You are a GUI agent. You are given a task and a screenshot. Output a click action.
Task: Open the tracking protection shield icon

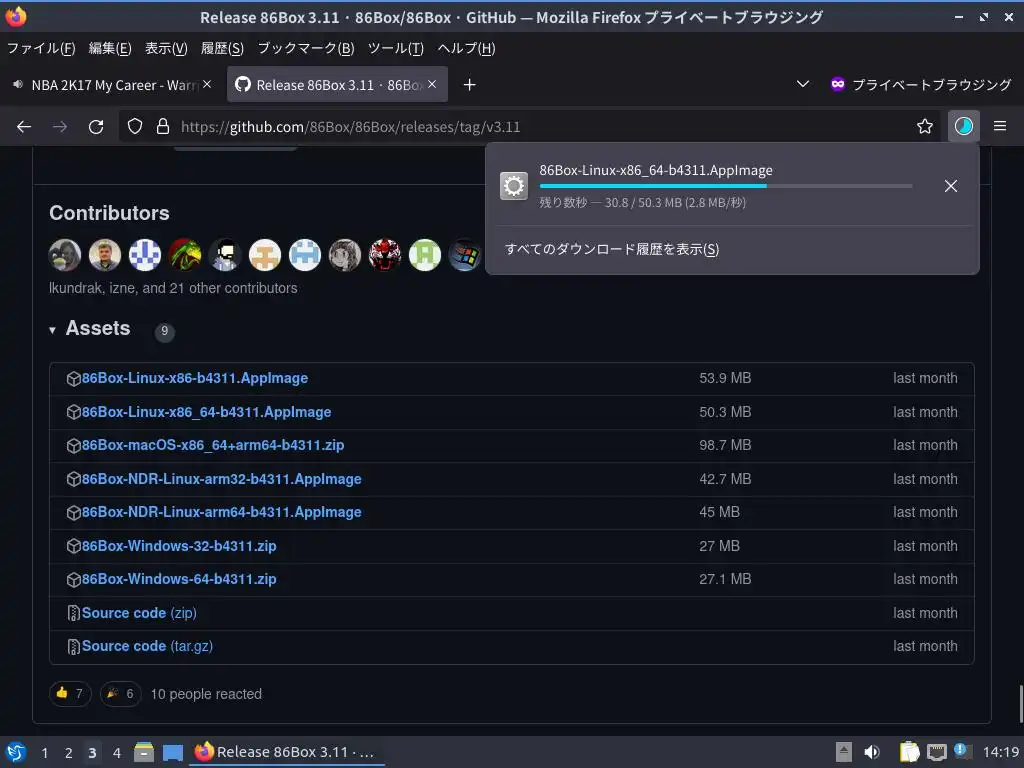(x=135, y=127)
